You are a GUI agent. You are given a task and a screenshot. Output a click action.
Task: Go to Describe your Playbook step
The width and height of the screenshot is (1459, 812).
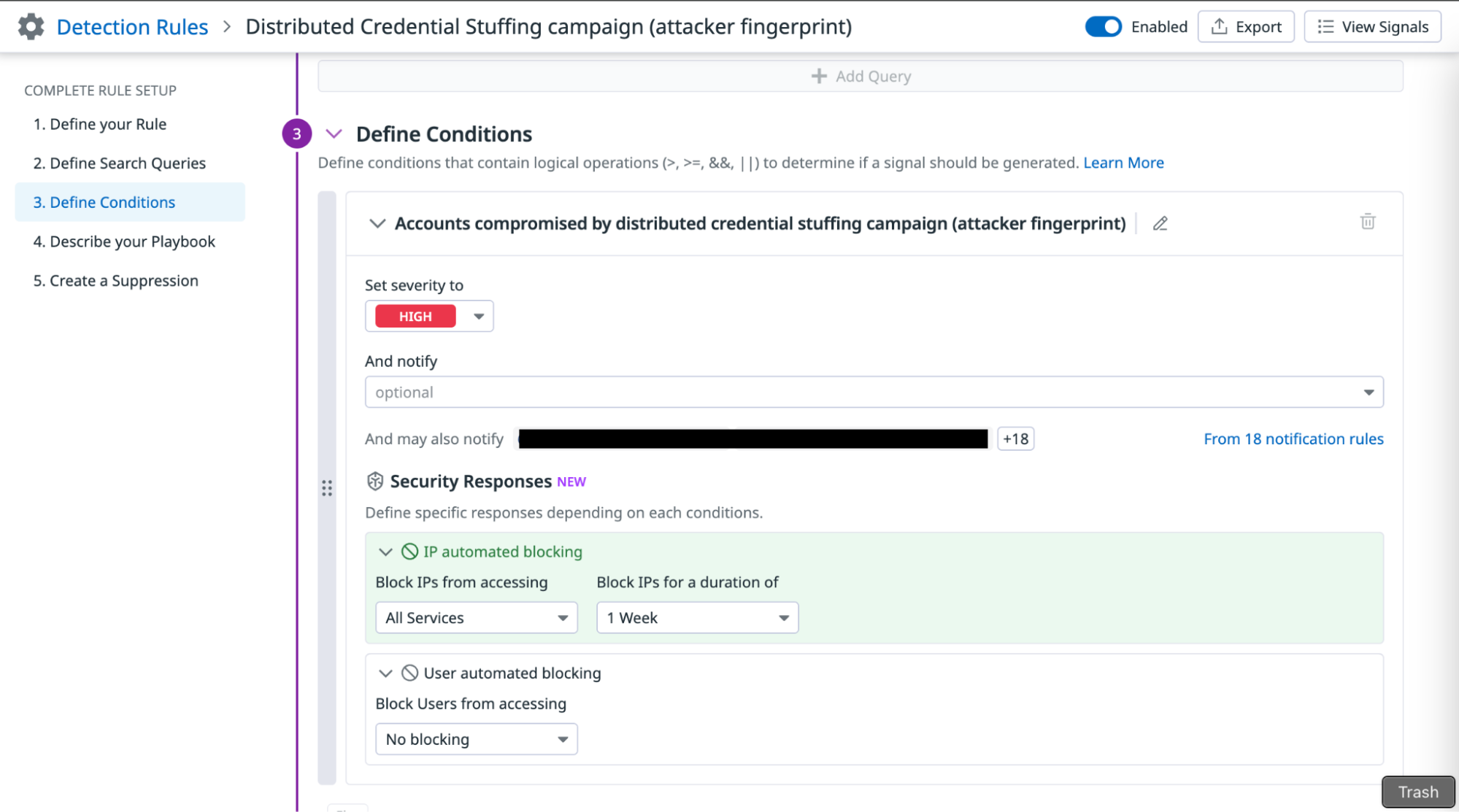pos(124,241)
